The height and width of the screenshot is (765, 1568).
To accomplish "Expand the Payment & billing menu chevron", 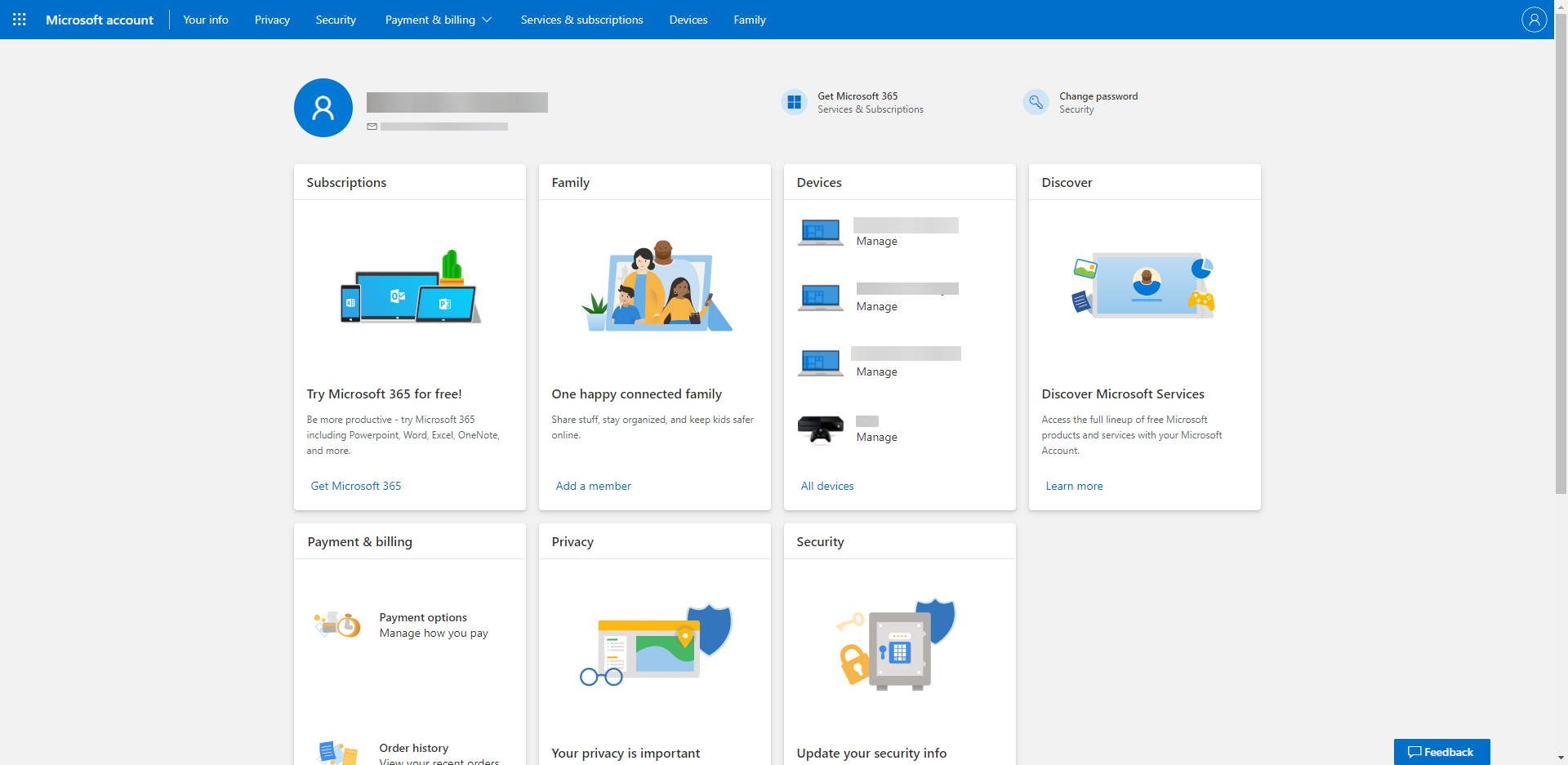I will (487, 20).
